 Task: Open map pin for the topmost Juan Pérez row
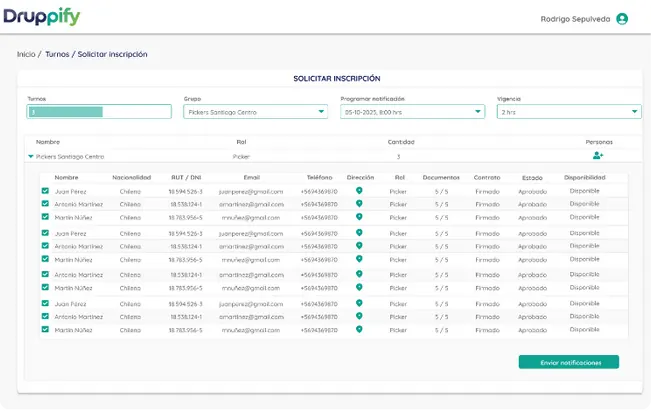(x=359, y=191)
